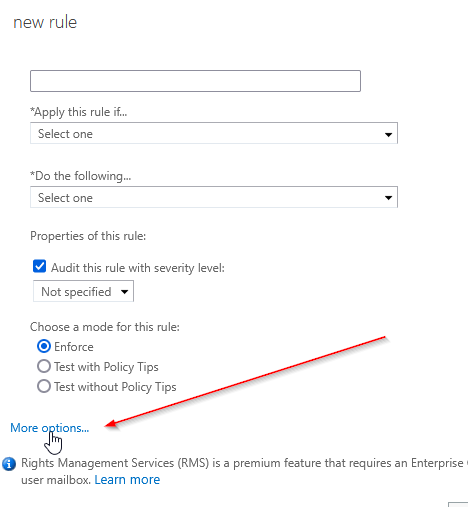Open the 'Do the following' dropdown
The width and height of the screenshot is (468, 507).
coord(214,197)
